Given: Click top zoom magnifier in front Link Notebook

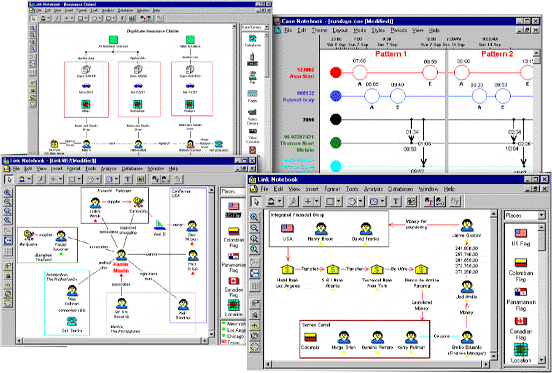Looking at the screenshot, I should (x=254, y=217).
